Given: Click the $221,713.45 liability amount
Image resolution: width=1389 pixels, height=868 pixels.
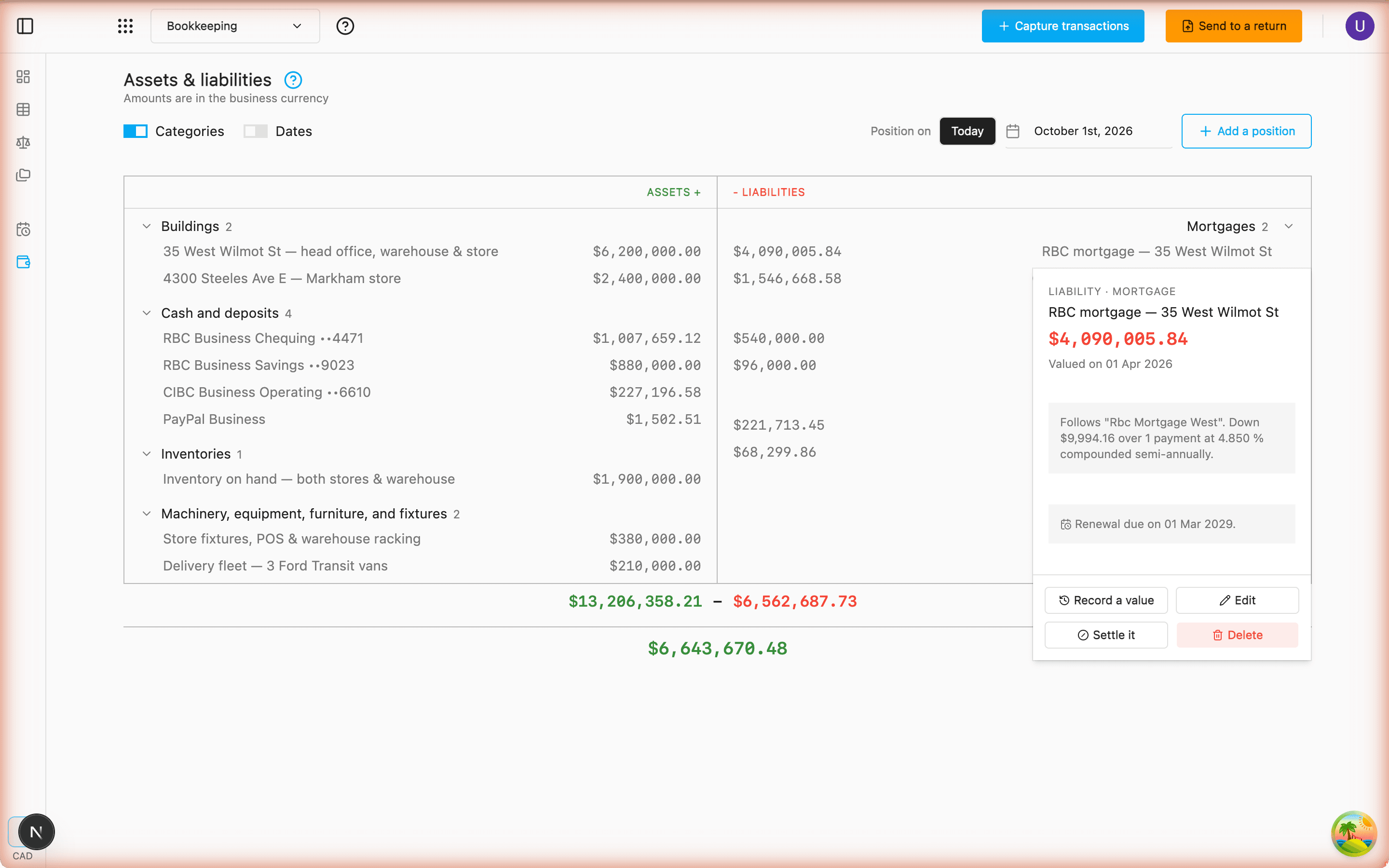Looking at the screenshot, I should [779, 425].
